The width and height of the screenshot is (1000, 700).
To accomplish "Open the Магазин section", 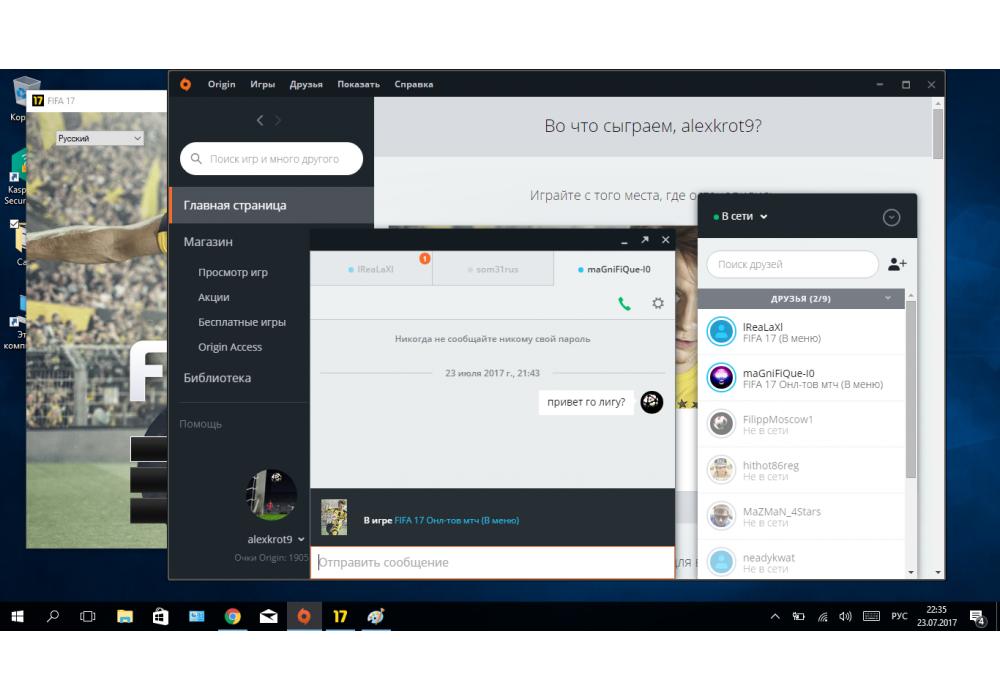I will point(208,242).
